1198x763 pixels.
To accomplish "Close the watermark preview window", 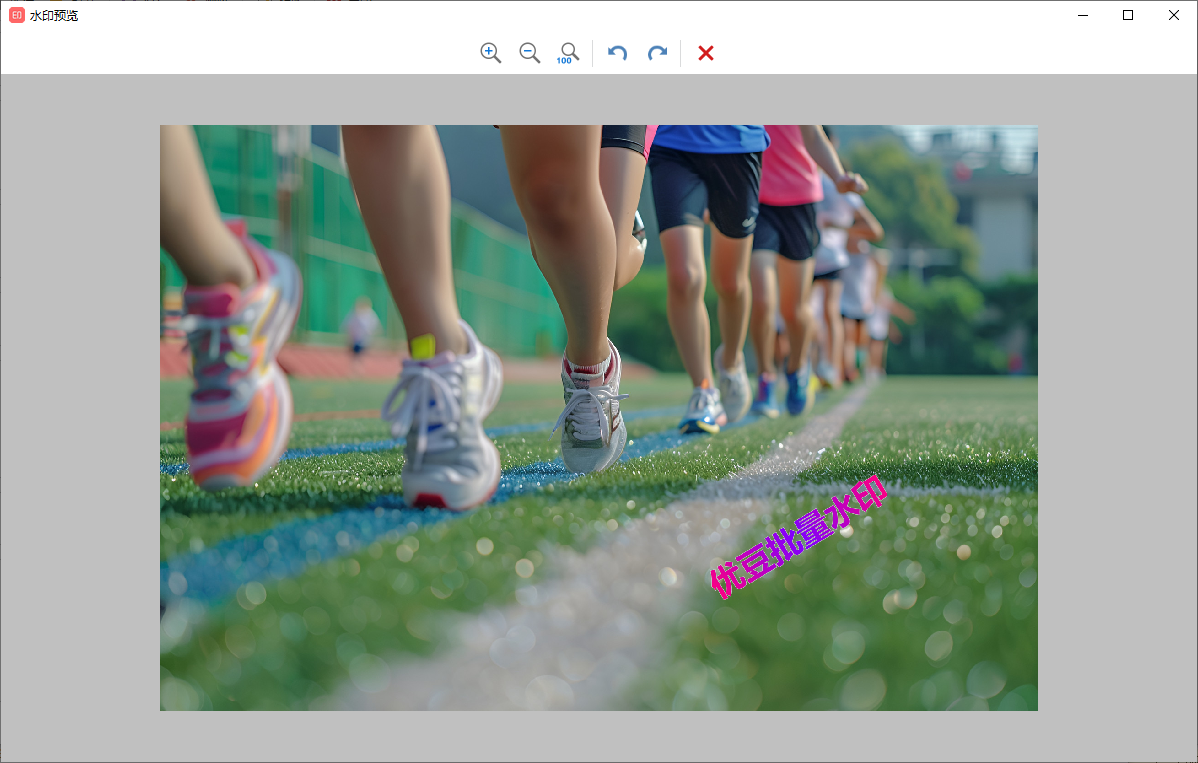I will (1174, 15).
